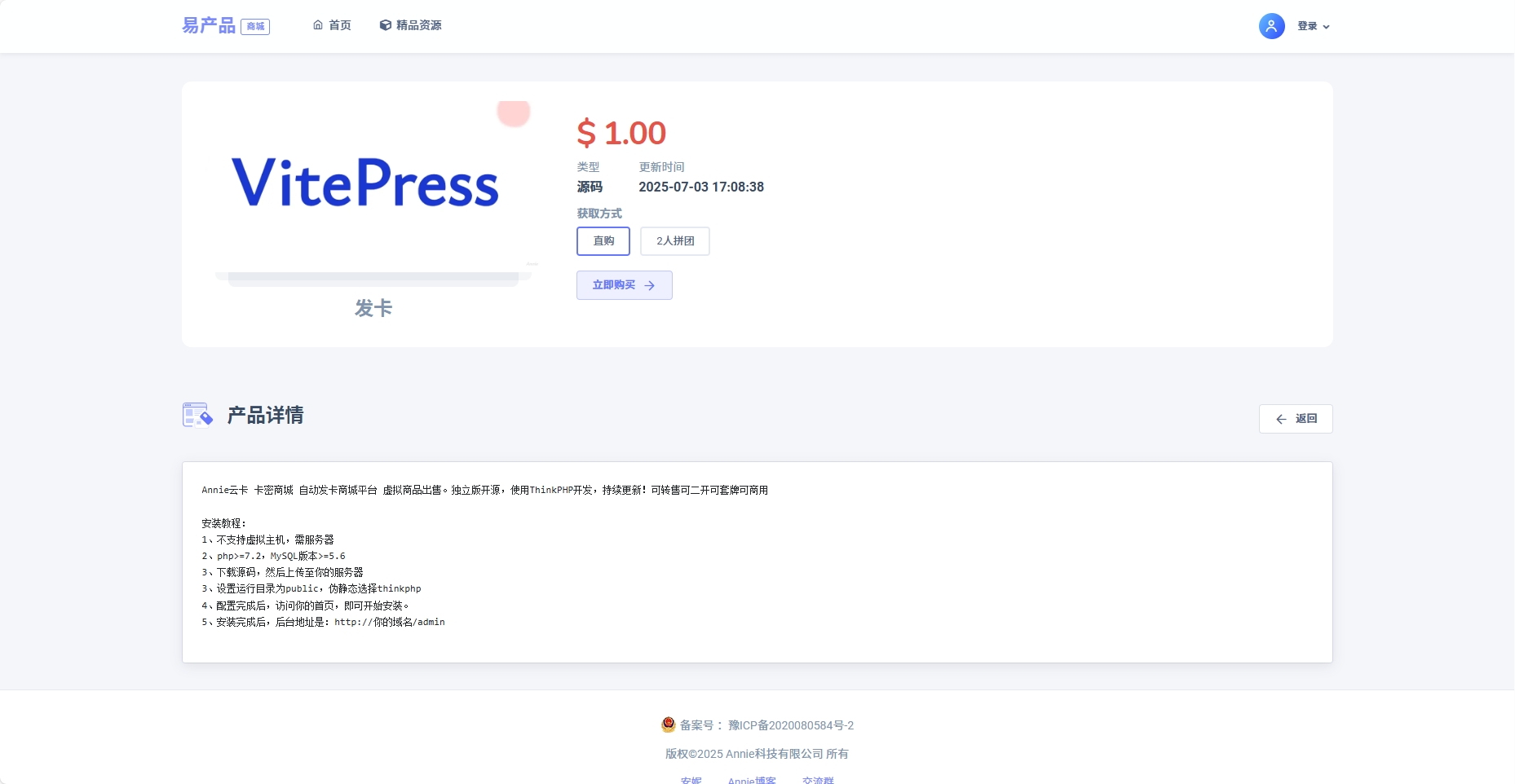
Task: Click the user avatar icon
Action: click(1272, 26)
